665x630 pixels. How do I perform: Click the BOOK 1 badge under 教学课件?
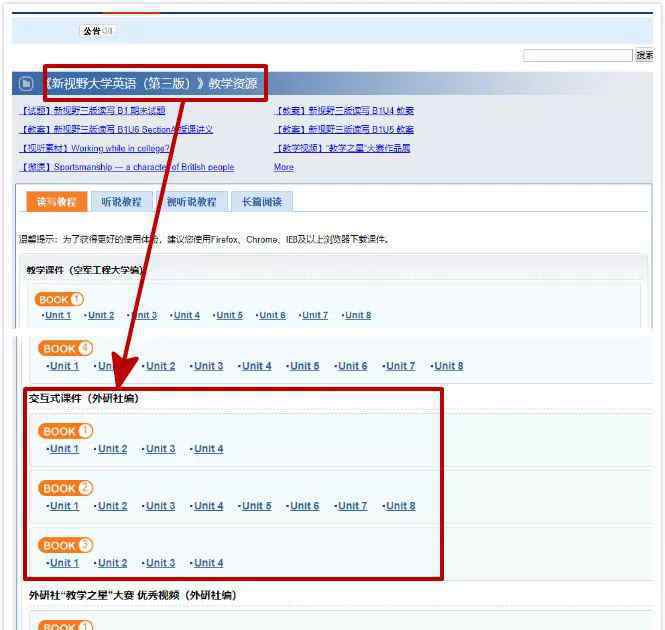[59, 300]
